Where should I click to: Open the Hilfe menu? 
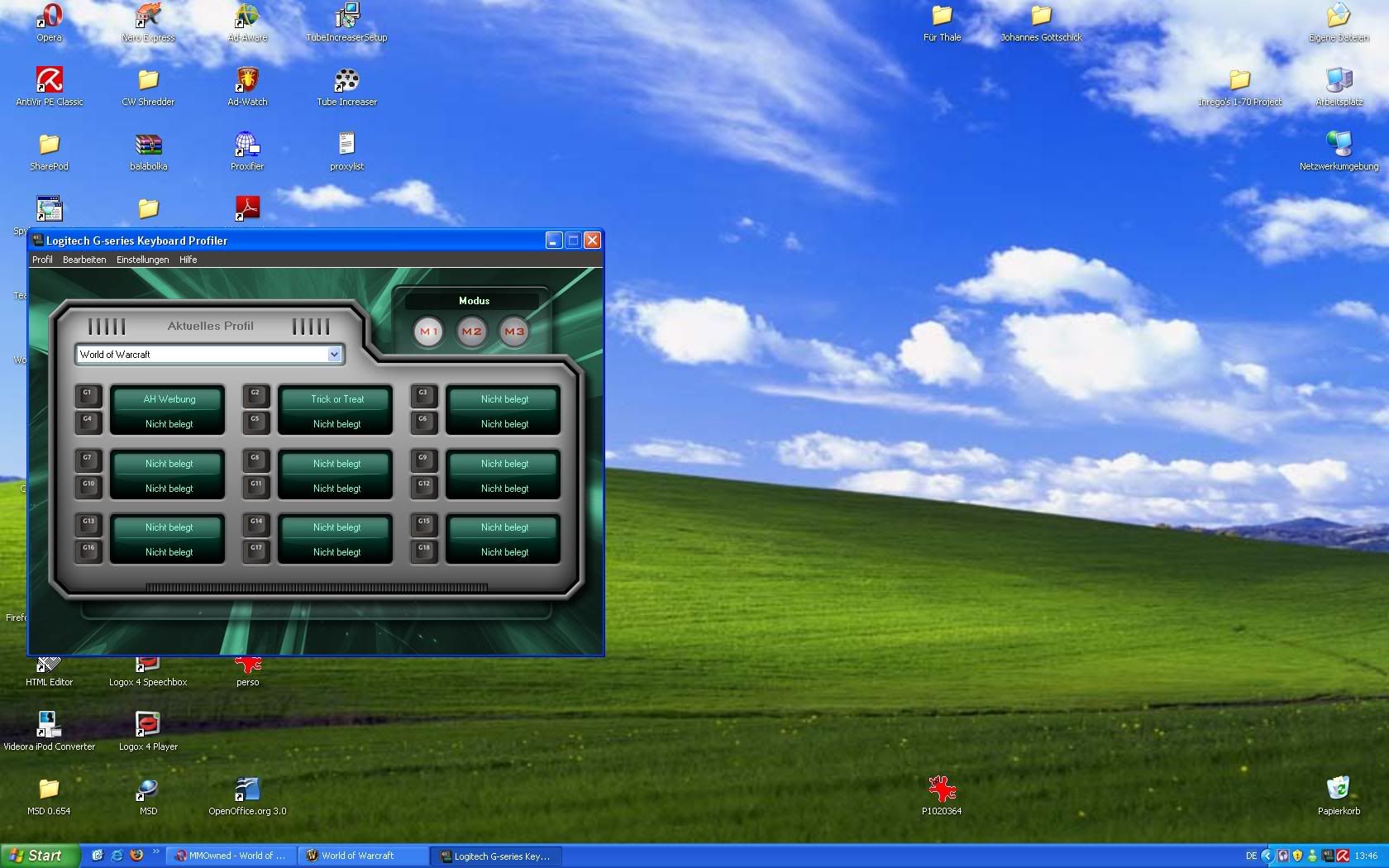[x=189, y=260]
